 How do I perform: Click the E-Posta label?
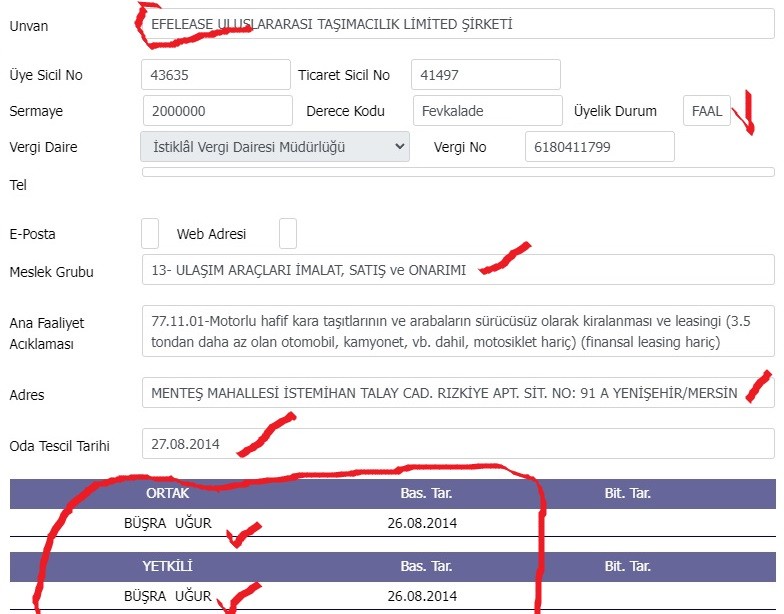32,234
